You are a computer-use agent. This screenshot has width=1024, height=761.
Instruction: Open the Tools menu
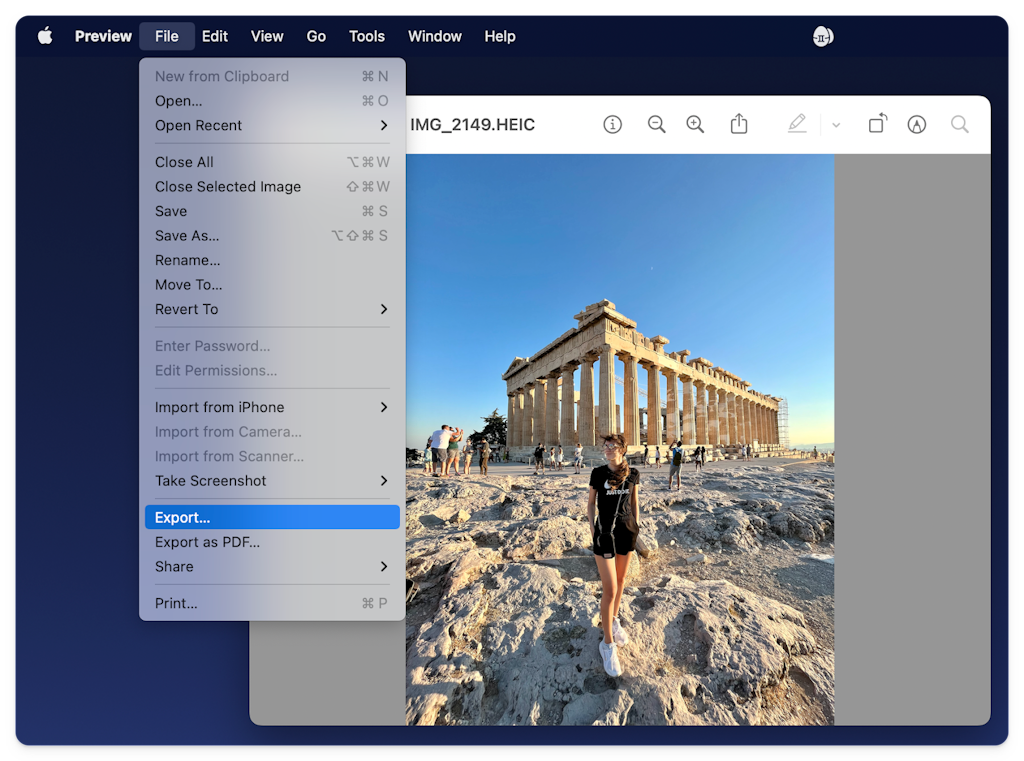[x=366, y=36]
